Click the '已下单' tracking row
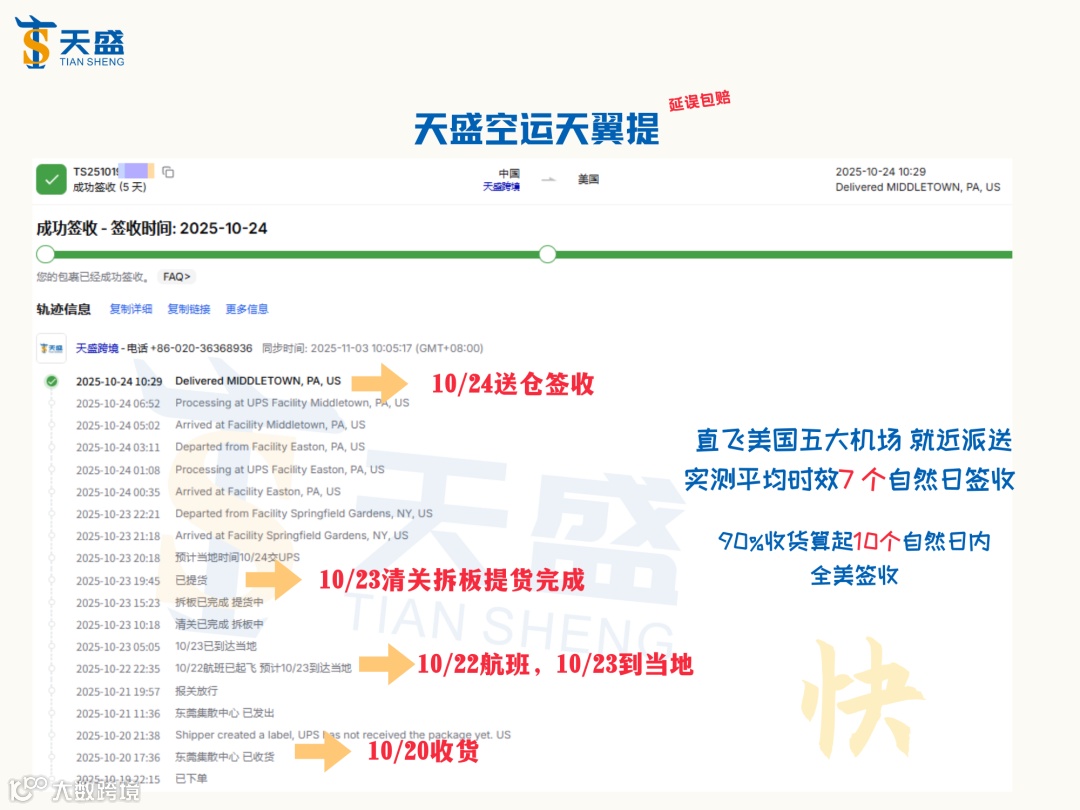Viewport: 1080px width, 810px height. pyautogui.click(x=141, y=780)
